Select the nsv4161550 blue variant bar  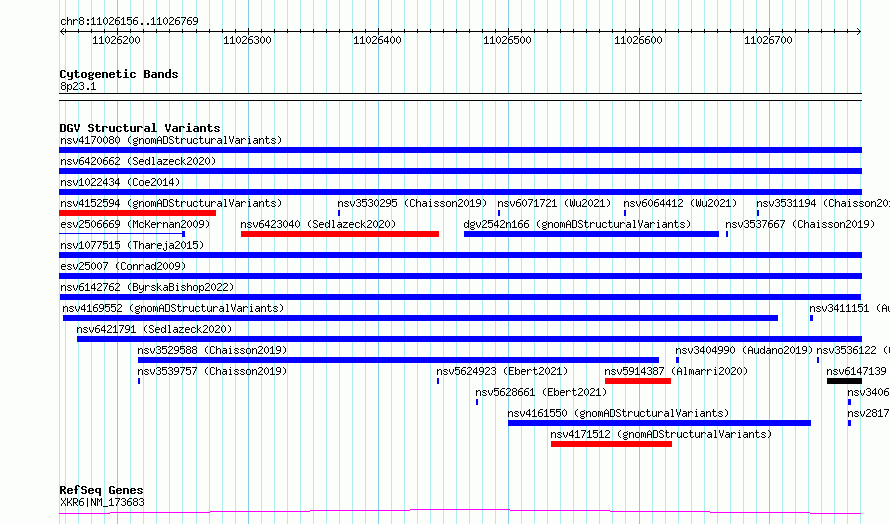(660, 423)
